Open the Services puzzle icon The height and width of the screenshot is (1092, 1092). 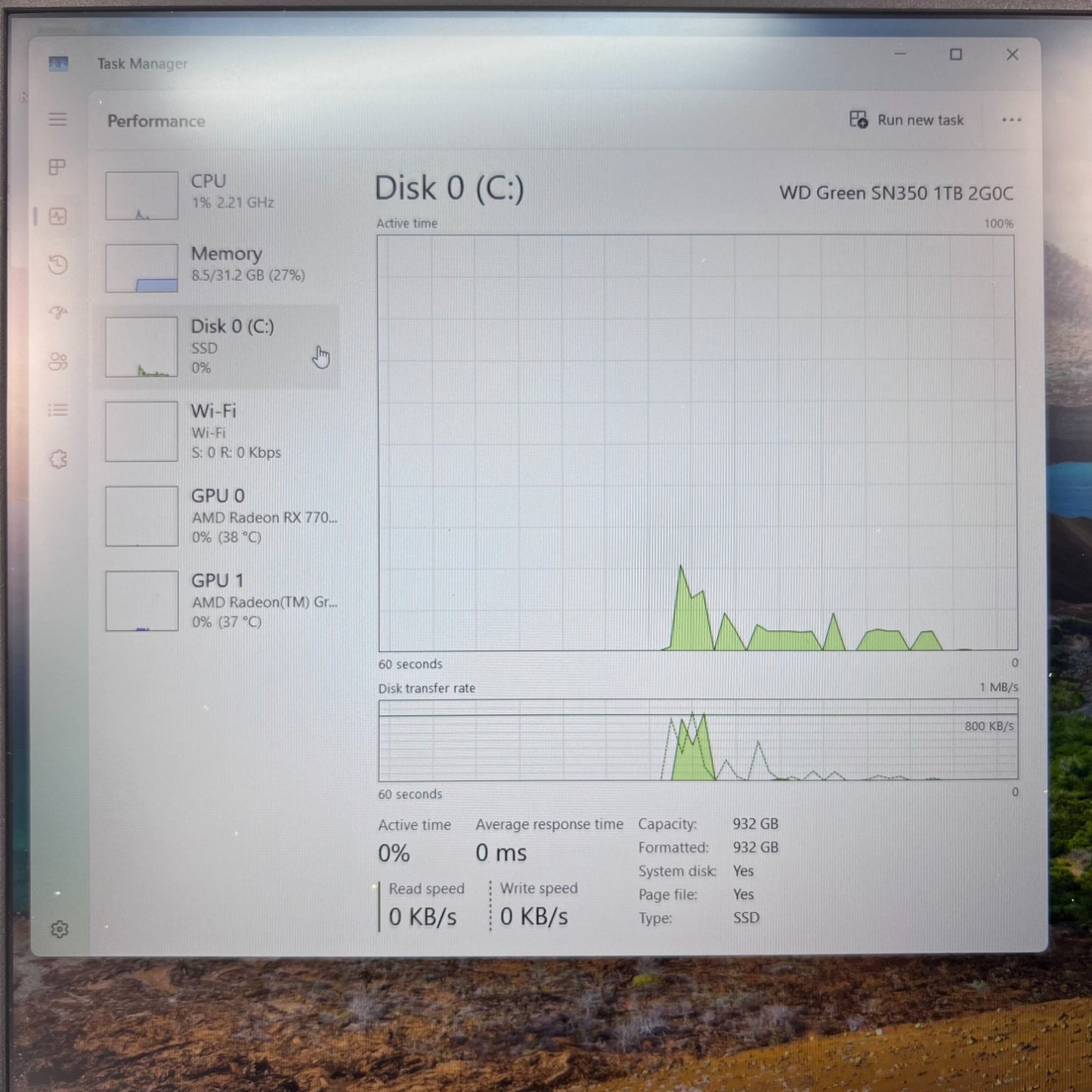58,459
